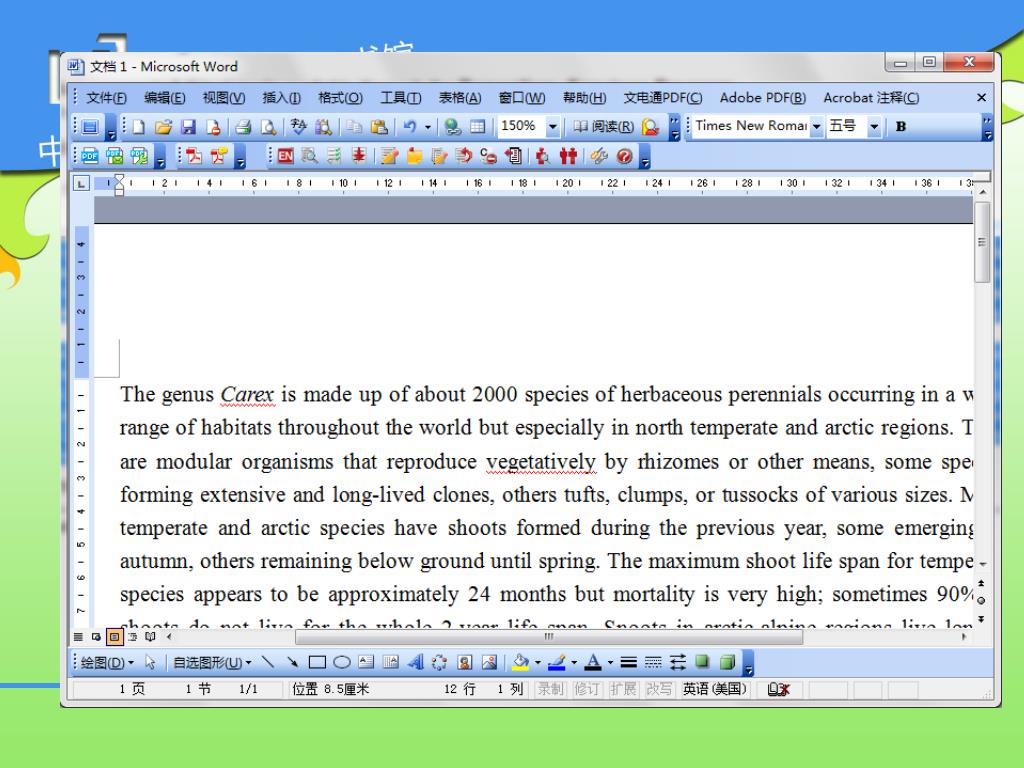Click the Shadow Style icon
The height and width of the screenshot is (768, 1024).
(702, 662)
